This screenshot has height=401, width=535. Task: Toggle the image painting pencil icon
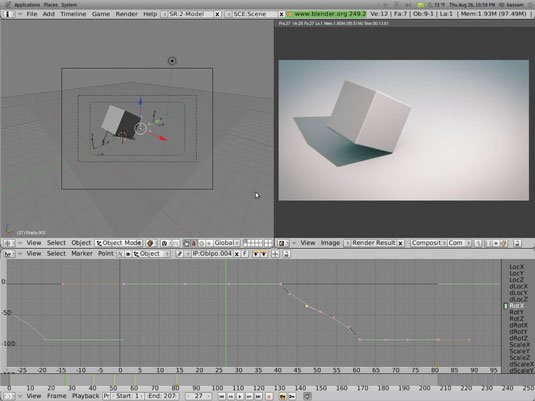point(478,243)
